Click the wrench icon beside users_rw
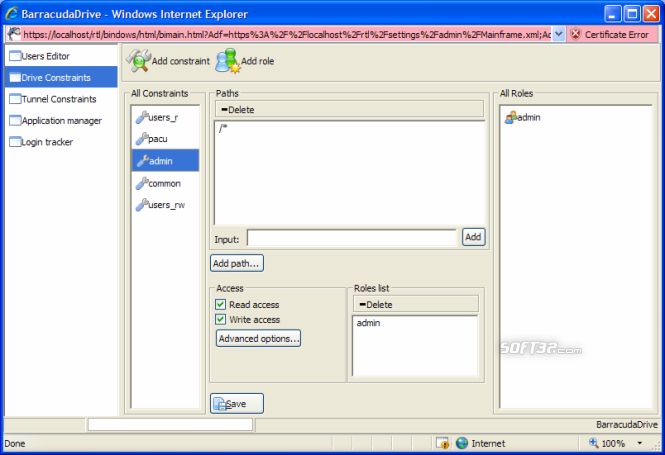 pyautogui.click(x=142, y=205)
